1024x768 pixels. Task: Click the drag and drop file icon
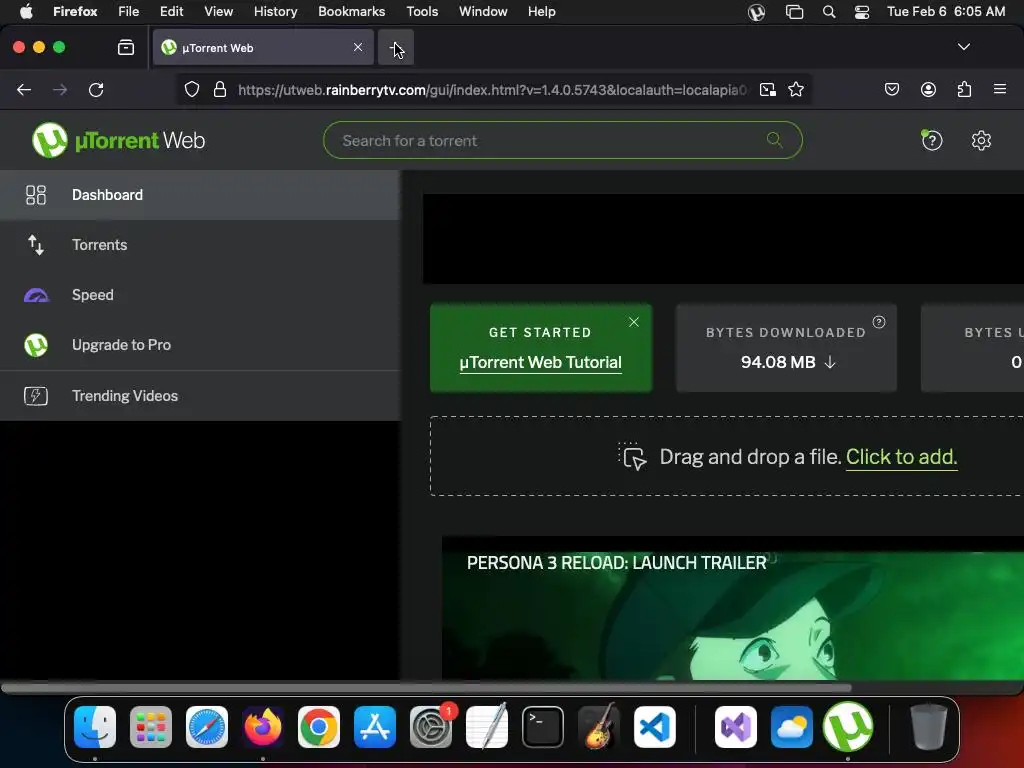tap(632, 456)
